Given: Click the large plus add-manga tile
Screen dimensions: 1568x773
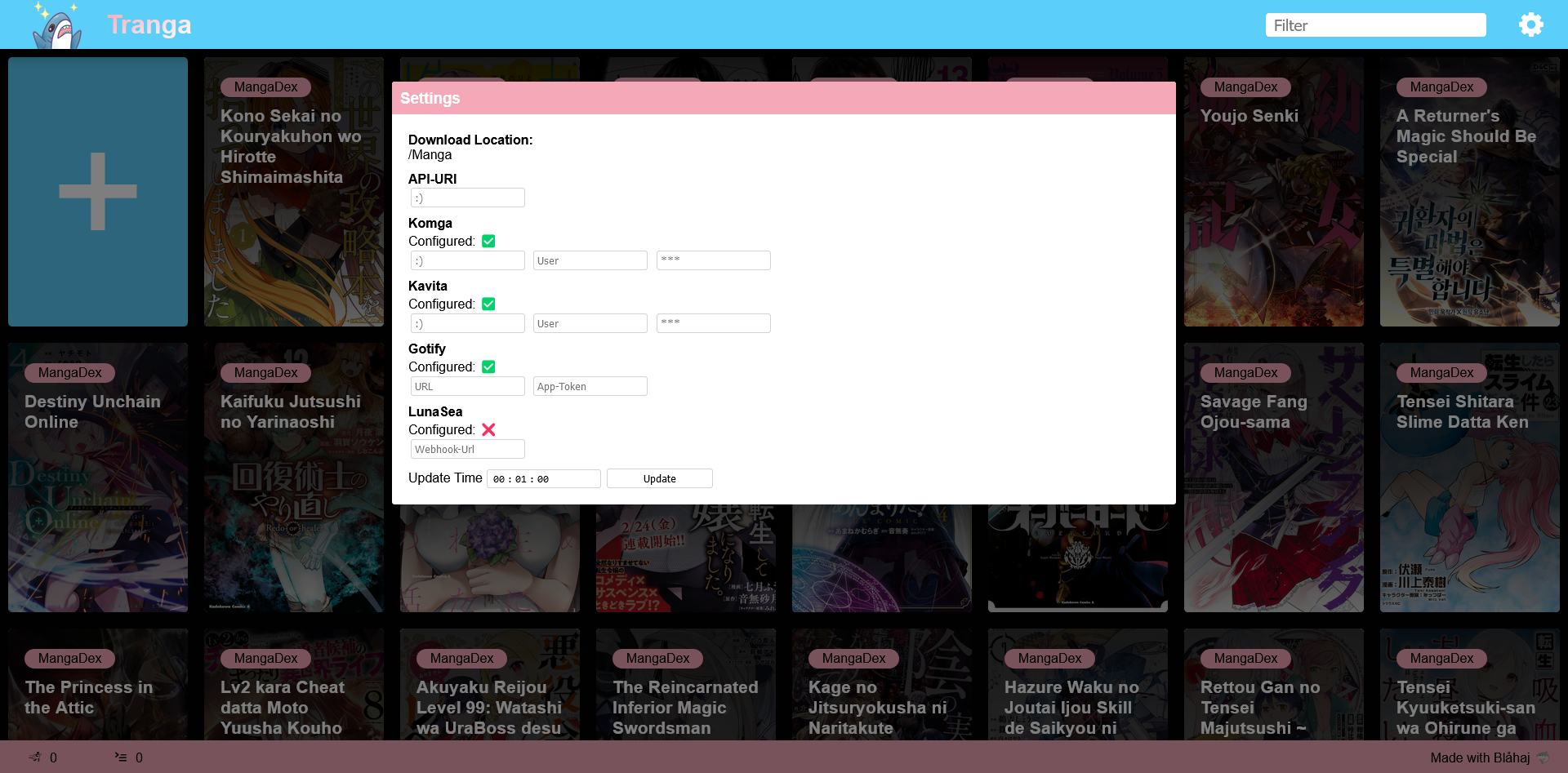Looking at the screenshot, I should 98,192.
